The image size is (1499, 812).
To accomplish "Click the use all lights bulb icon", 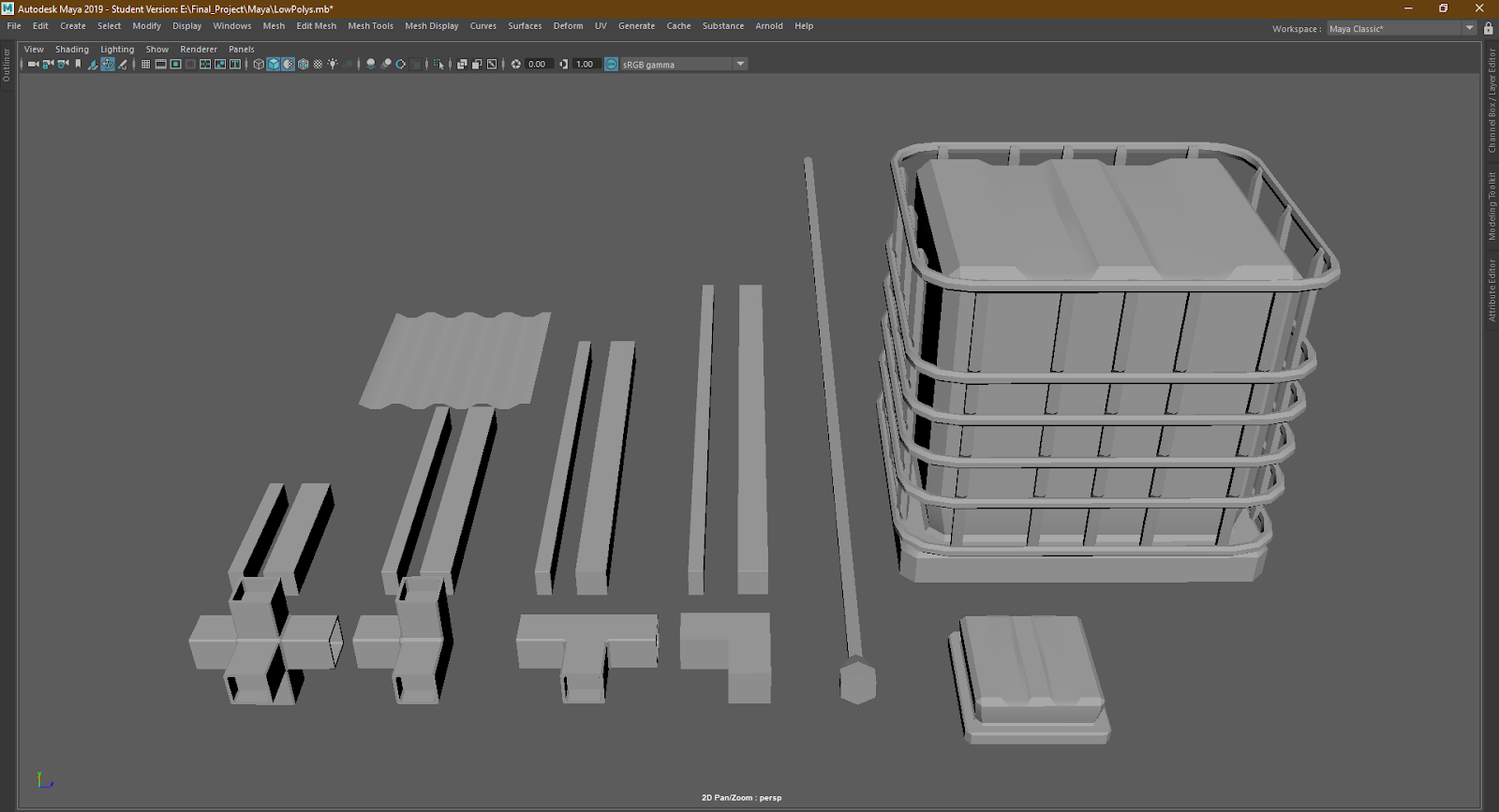I will click(x=333, y=65).
